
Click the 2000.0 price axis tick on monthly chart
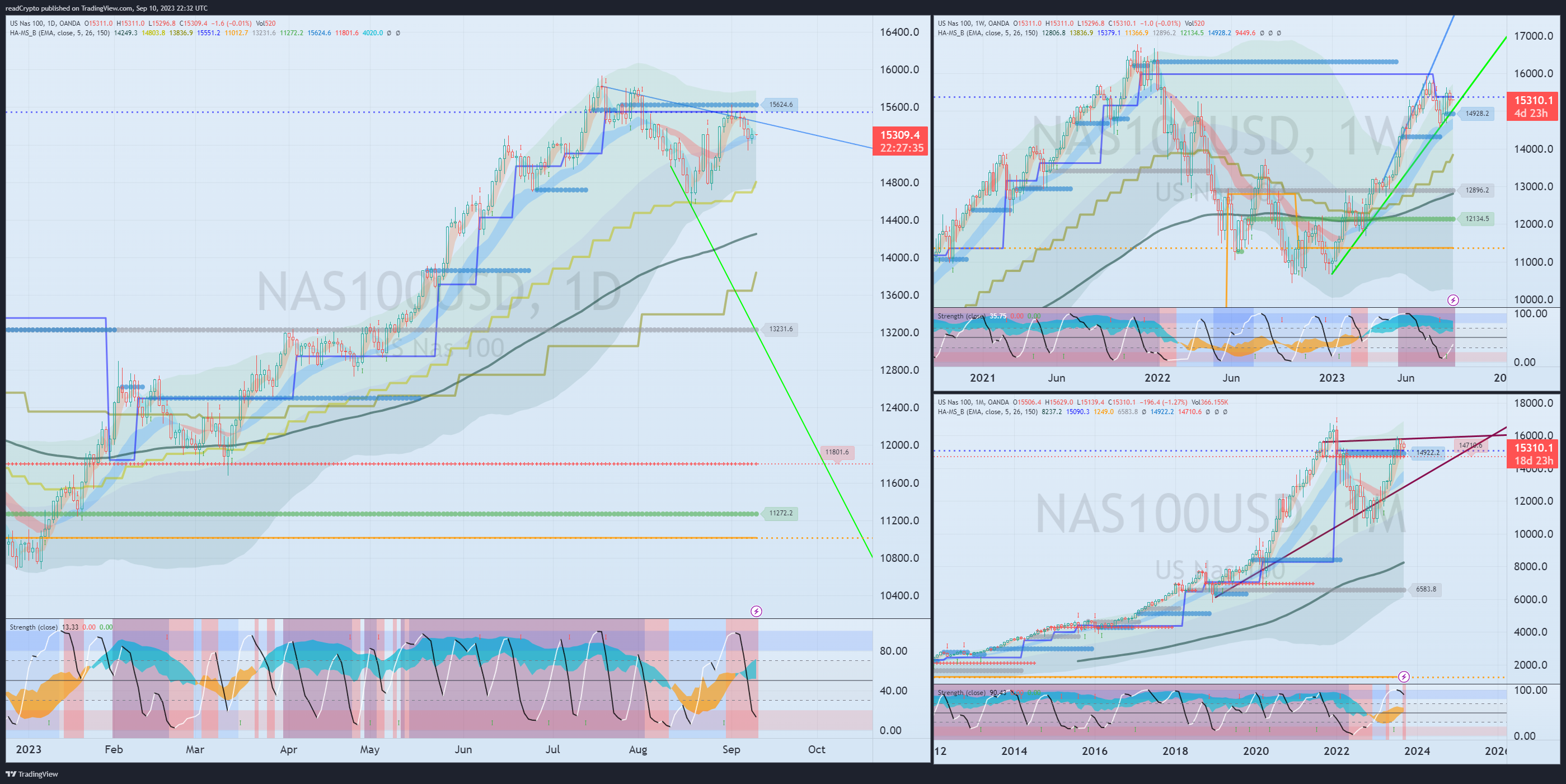click(x=1530, y=665)
